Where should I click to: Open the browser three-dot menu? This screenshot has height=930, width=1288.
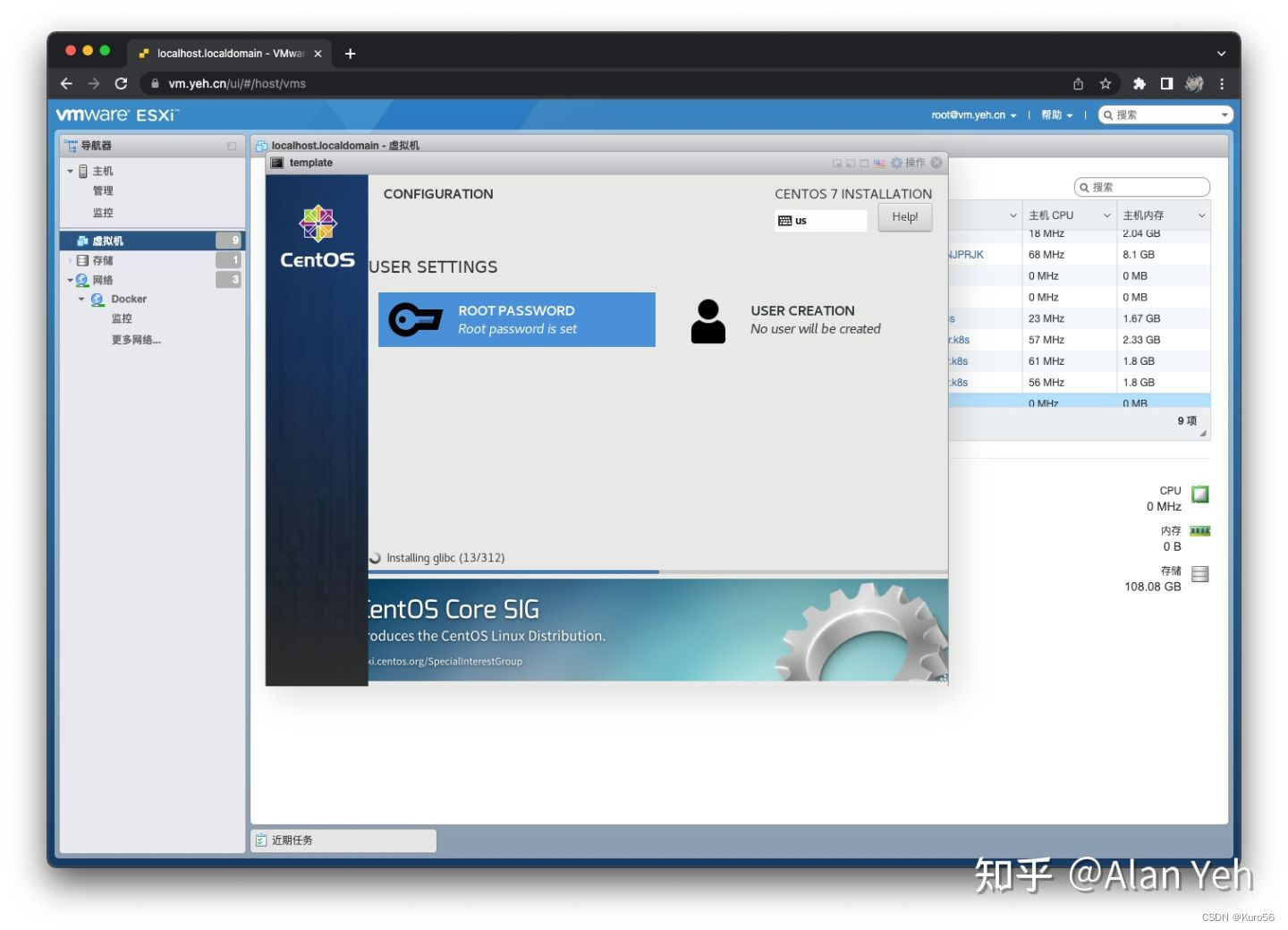1222,83
